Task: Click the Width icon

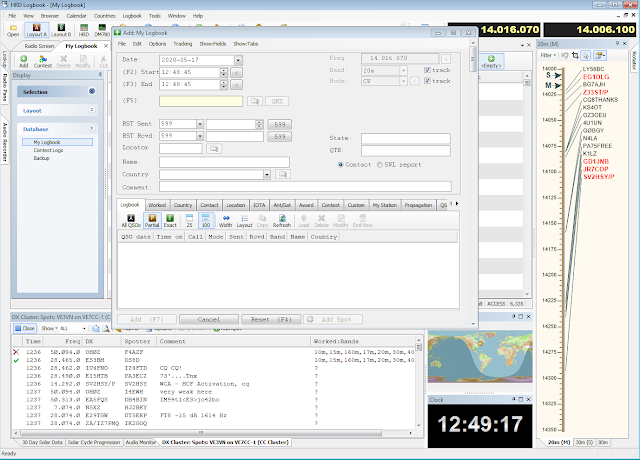Action: coord(225,221)
